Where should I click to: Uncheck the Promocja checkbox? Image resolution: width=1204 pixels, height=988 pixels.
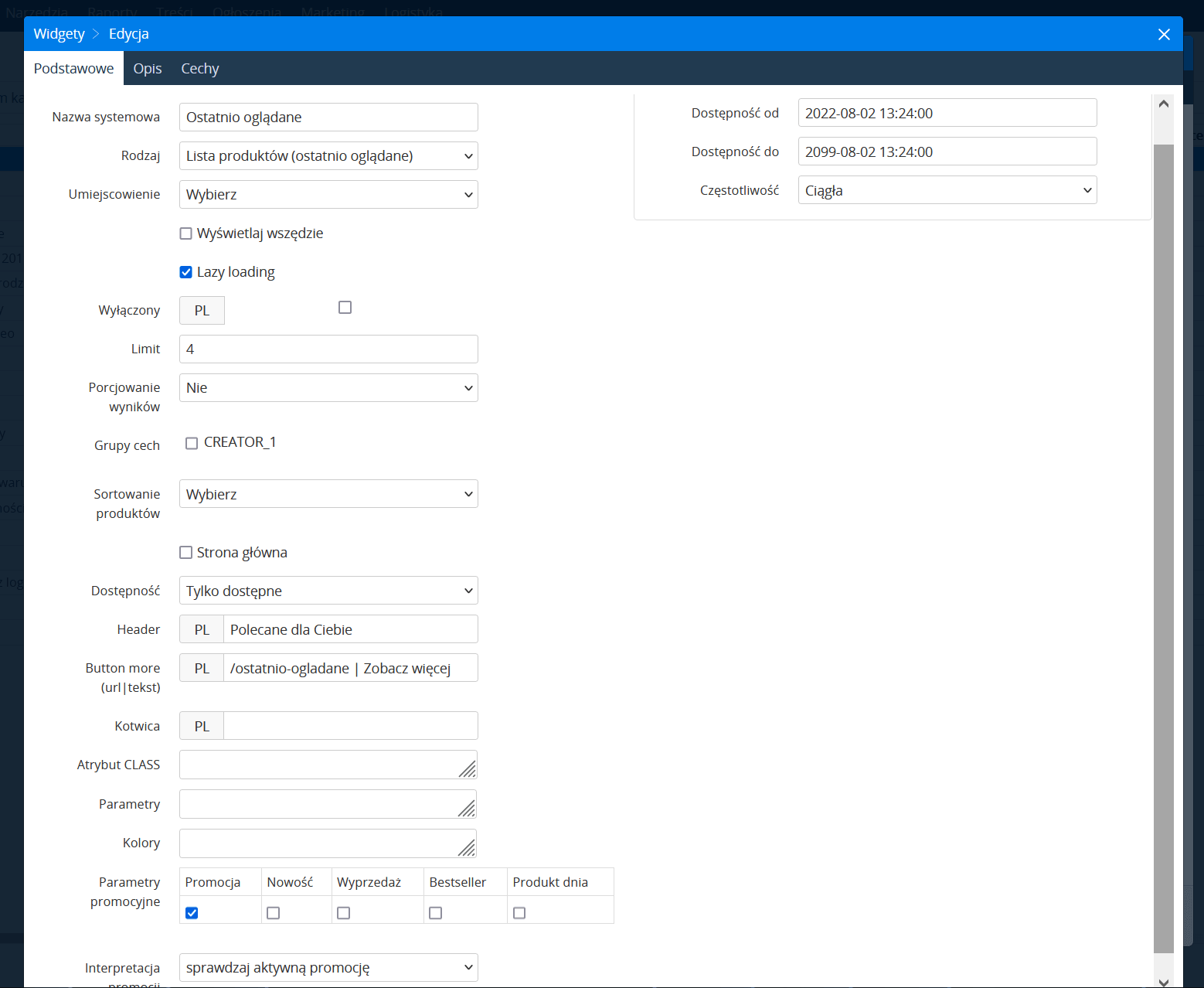point(192,913)
